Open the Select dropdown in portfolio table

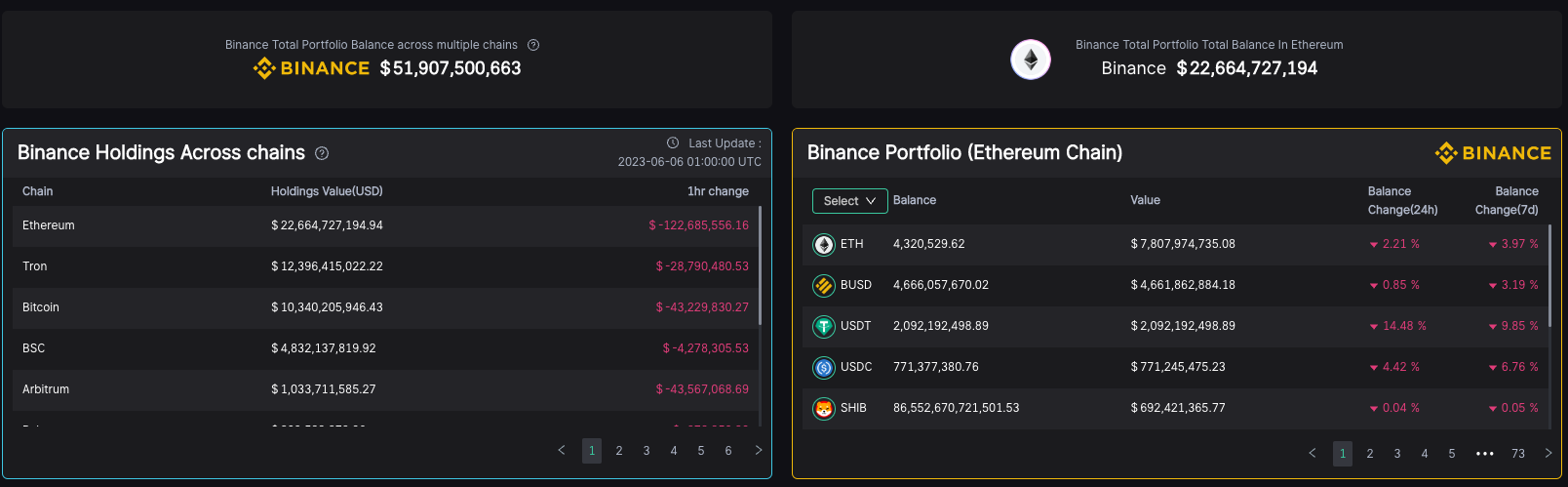point(850,201)
